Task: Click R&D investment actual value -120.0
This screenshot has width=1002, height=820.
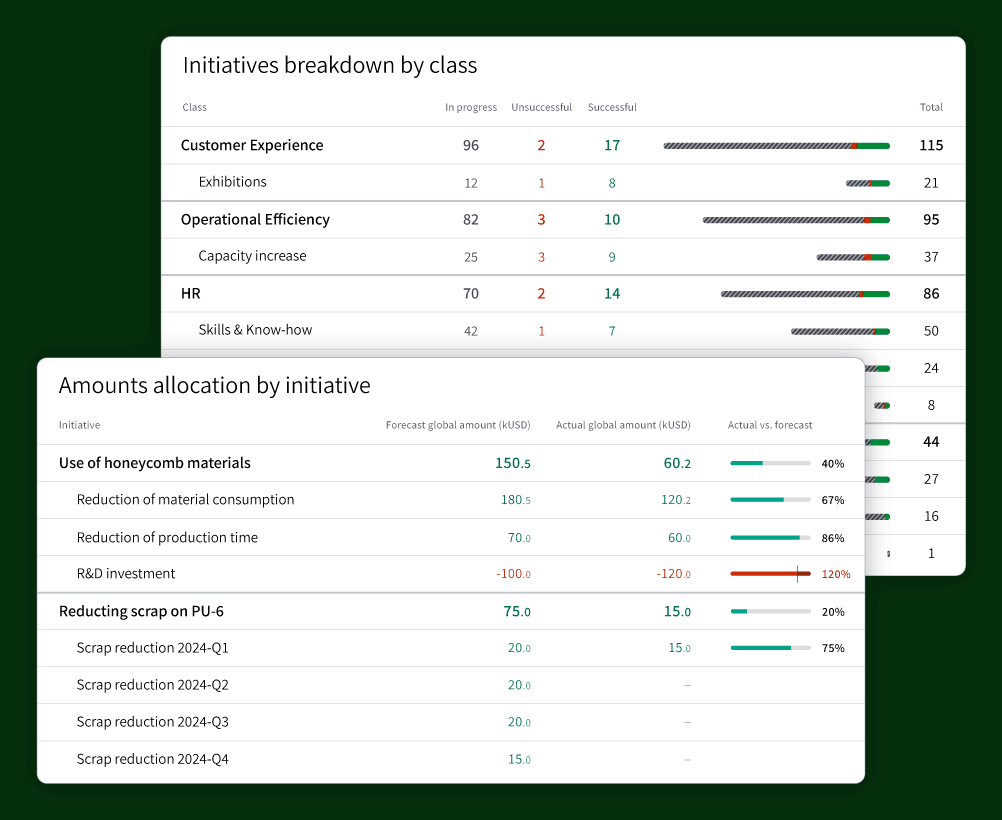Action: (674, 575)
